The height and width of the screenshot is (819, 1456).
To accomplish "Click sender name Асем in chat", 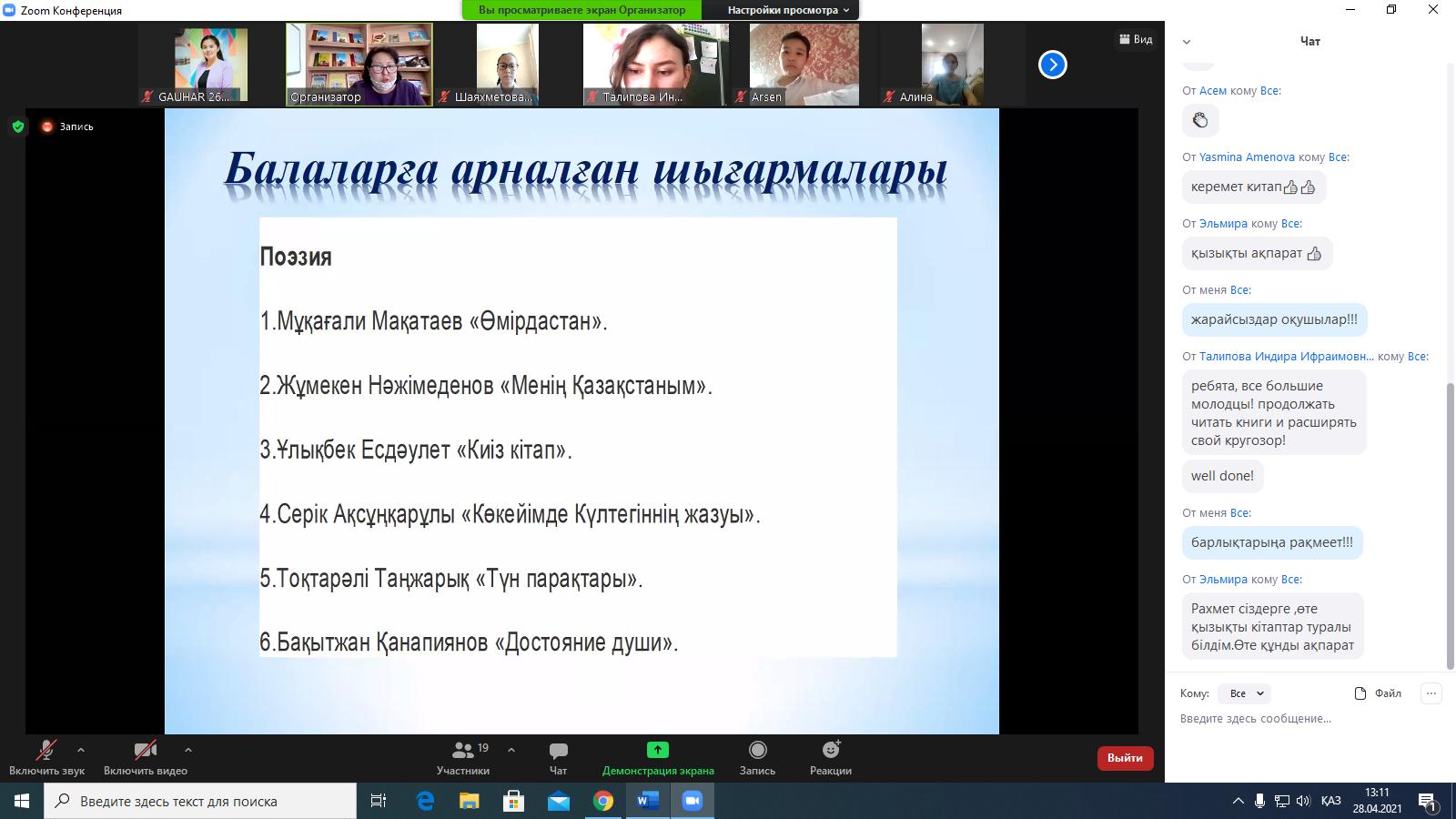I will (1213, 90).
